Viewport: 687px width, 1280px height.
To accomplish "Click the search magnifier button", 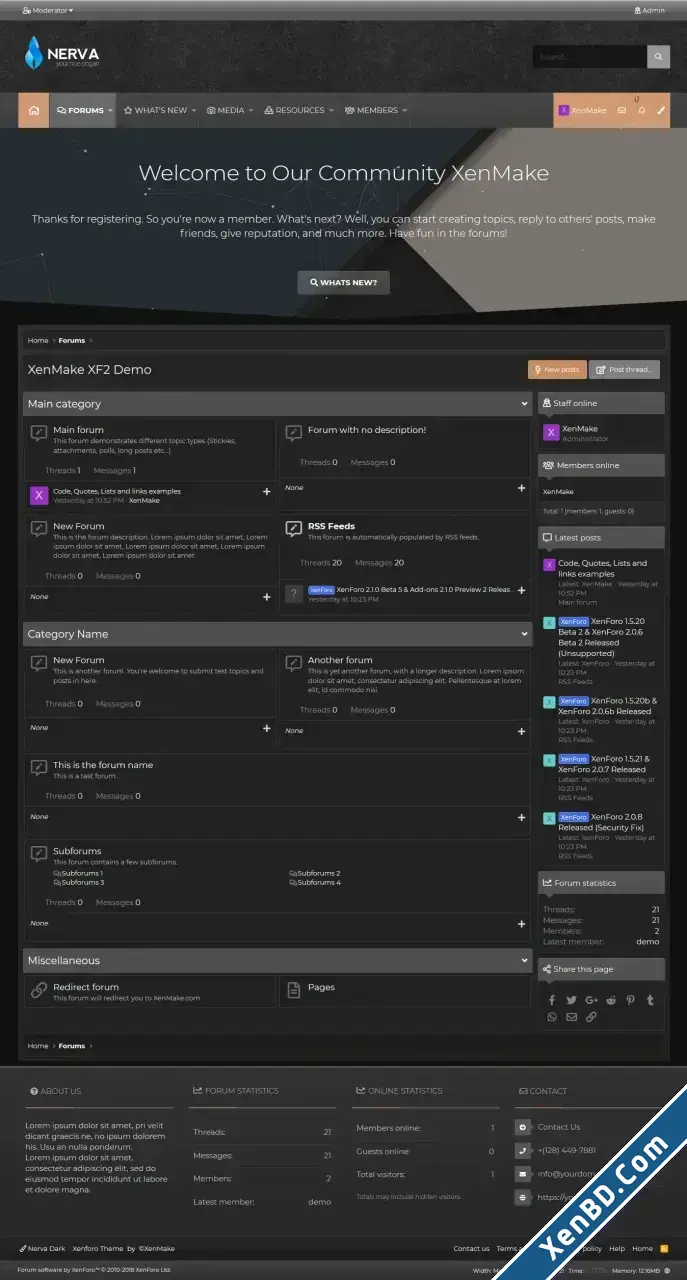I will click(658, 57).
